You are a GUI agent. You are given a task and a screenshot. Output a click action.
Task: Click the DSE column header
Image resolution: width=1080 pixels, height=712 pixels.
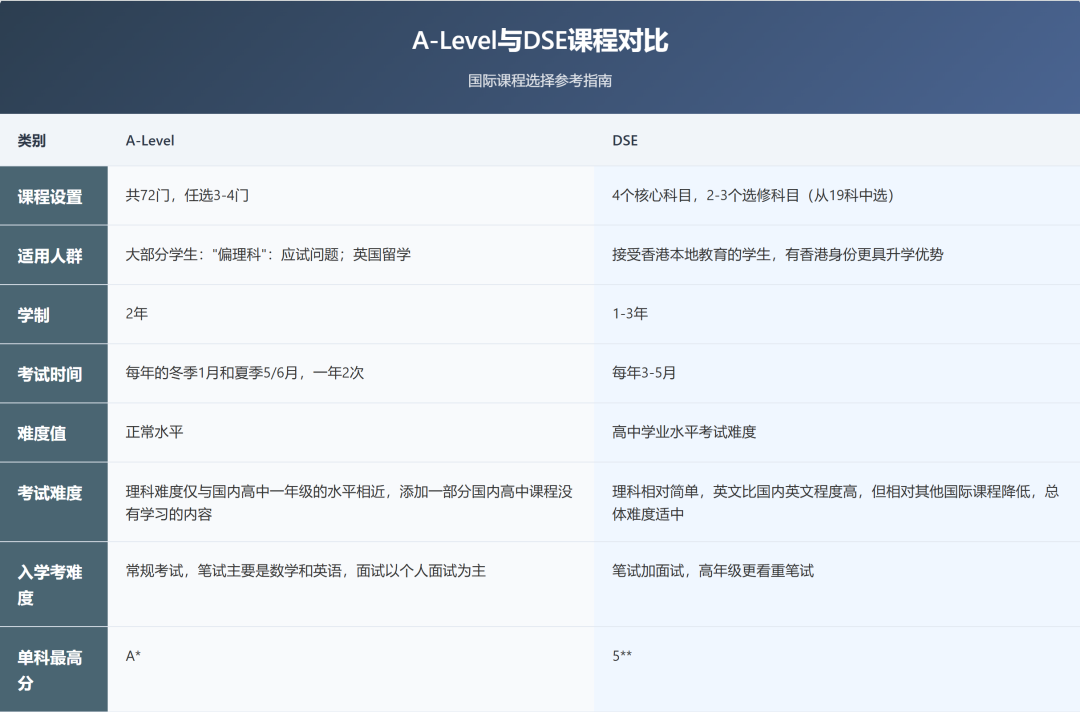[837, 140]
